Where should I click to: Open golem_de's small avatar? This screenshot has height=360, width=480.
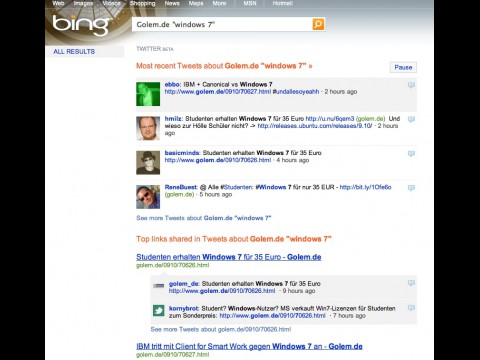159,285
